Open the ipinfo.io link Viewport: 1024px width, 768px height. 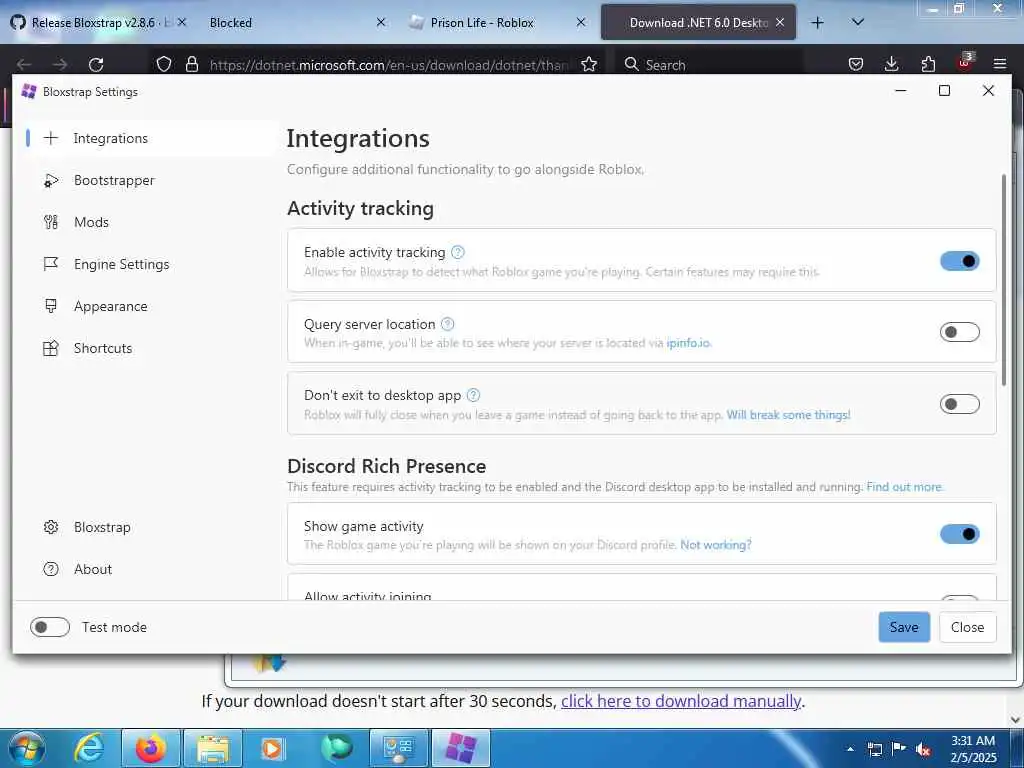[x=688, y=343]
